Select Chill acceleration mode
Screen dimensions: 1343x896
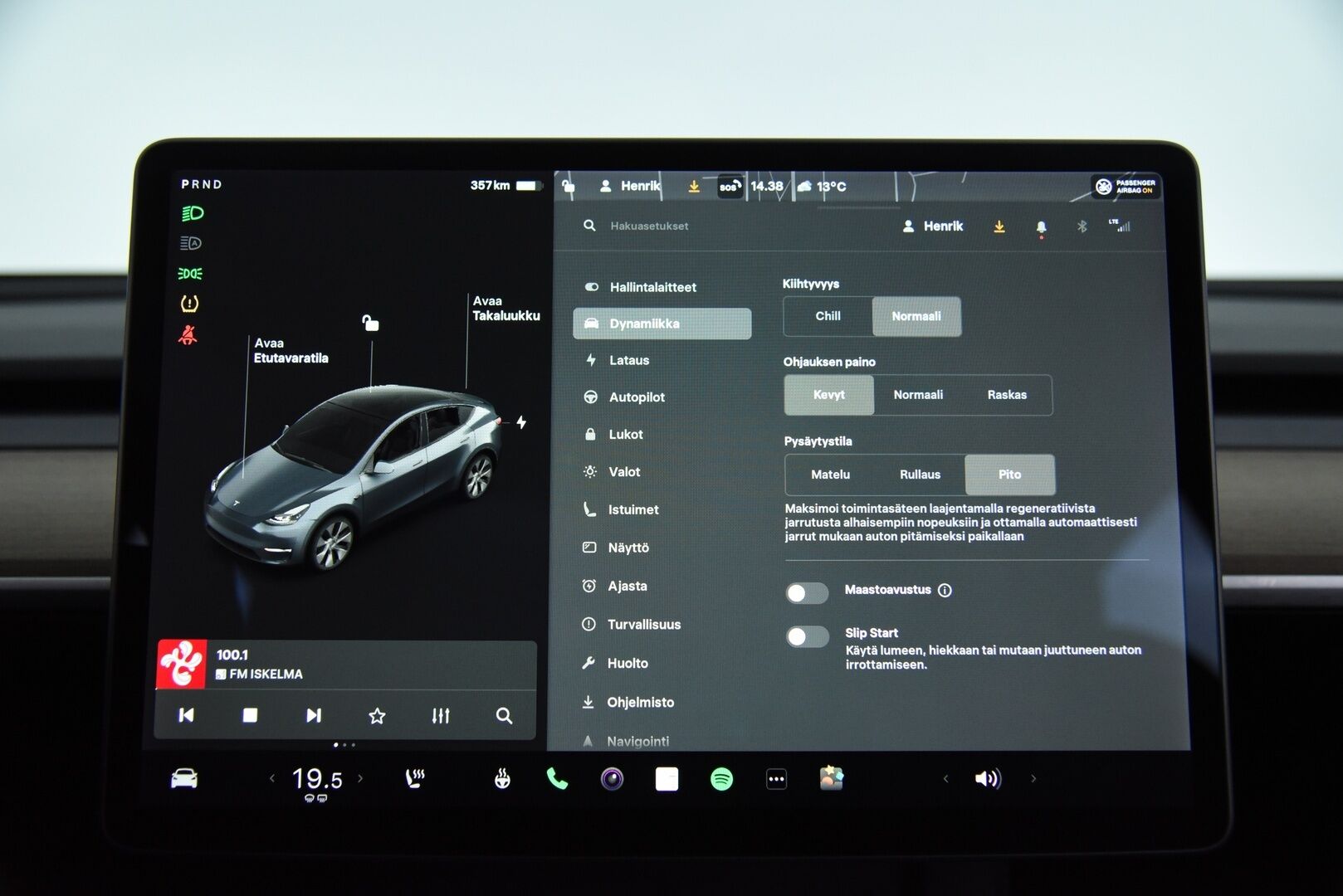(x=825, y=316)
